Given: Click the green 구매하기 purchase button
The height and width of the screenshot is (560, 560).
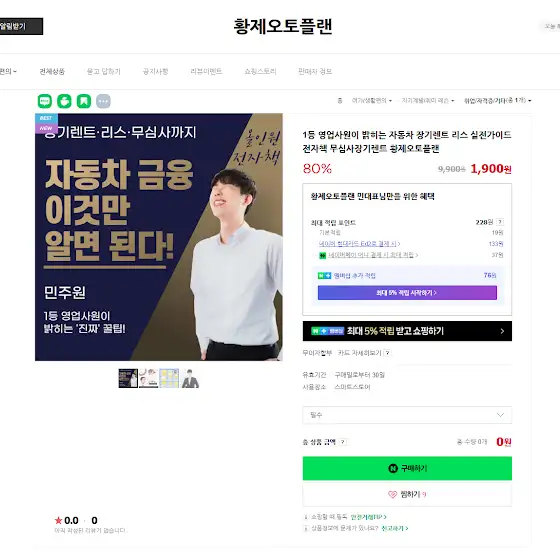Looking at the screenshot, I should tap(407, 468).
